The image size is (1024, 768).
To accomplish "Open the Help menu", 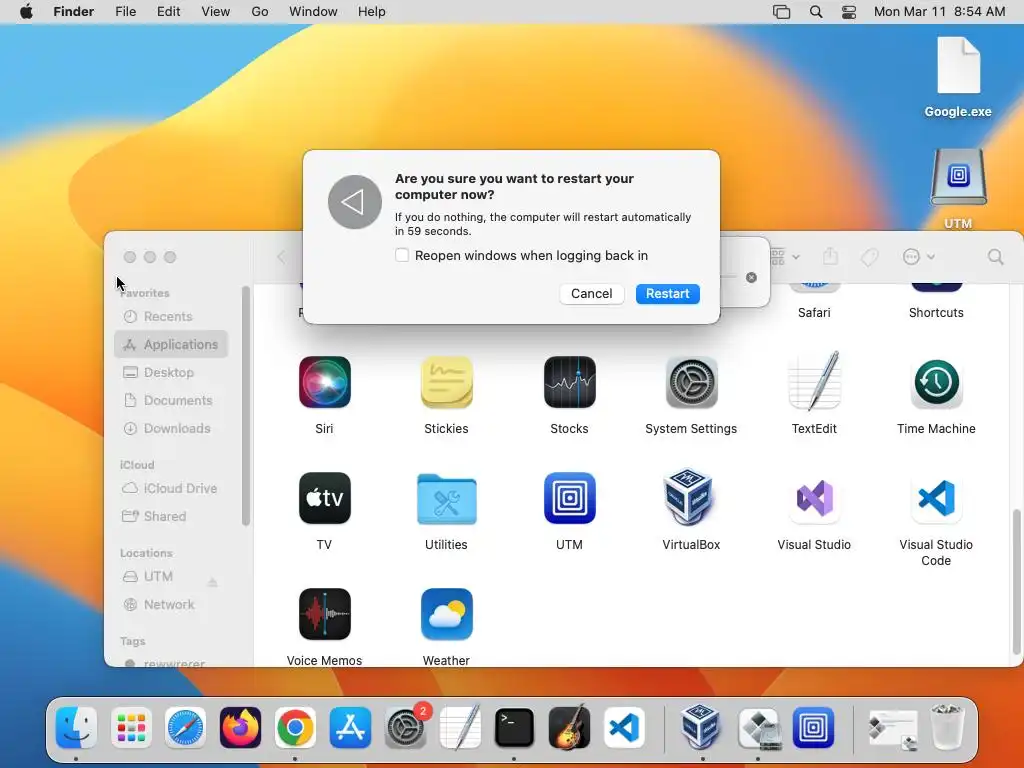I will [x=372, y=12].
